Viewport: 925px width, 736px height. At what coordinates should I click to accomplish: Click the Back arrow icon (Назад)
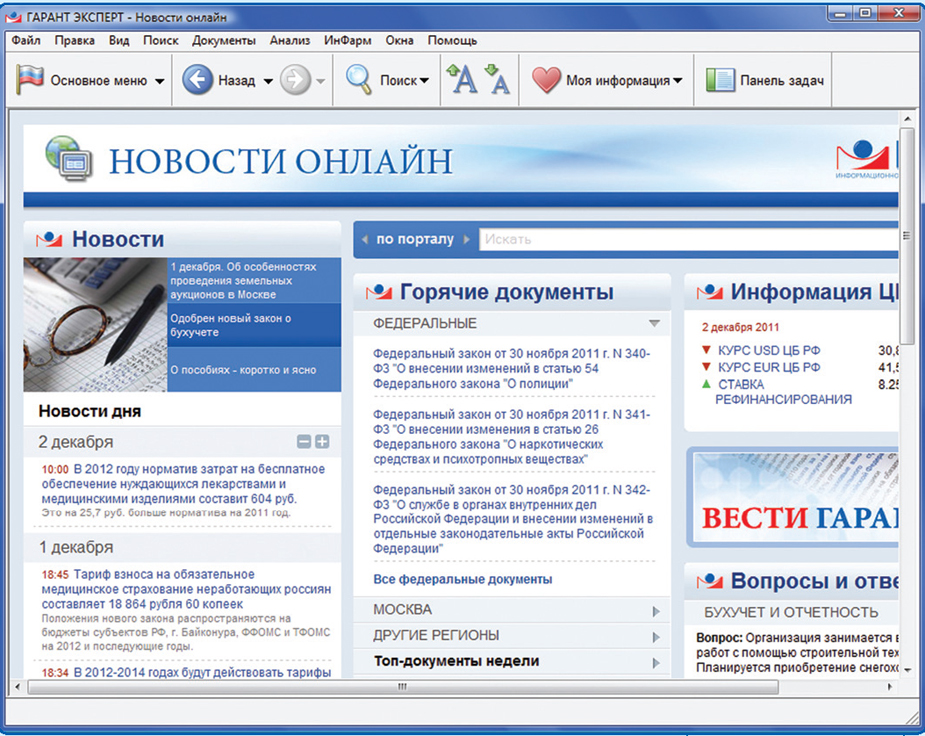coord(197,81)
